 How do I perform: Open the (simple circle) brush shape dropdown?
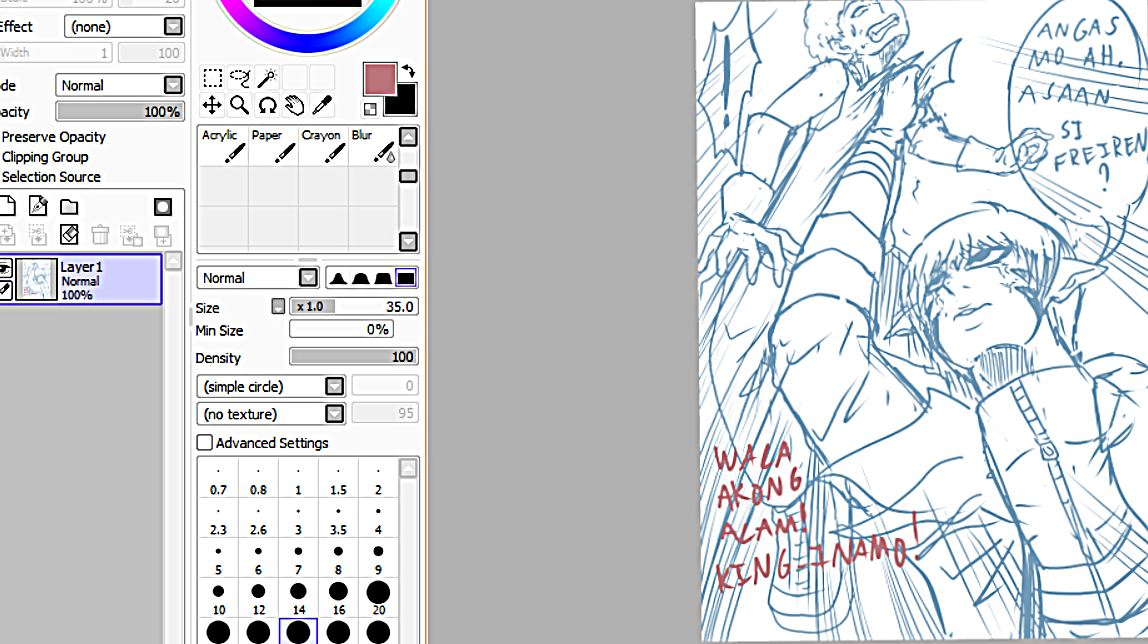tap(271, 386)
